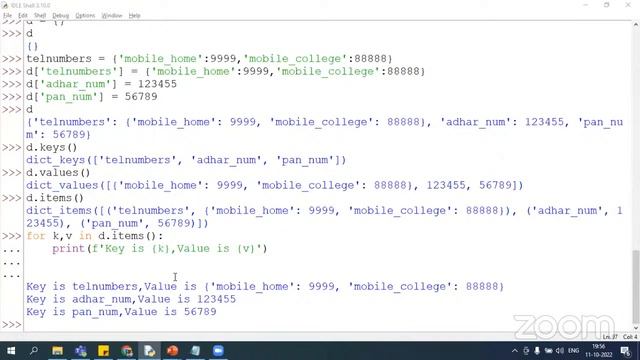Switch to PowerPoint in the taskbar
Viewport: 640px width, 360px height.
[172, 351]
